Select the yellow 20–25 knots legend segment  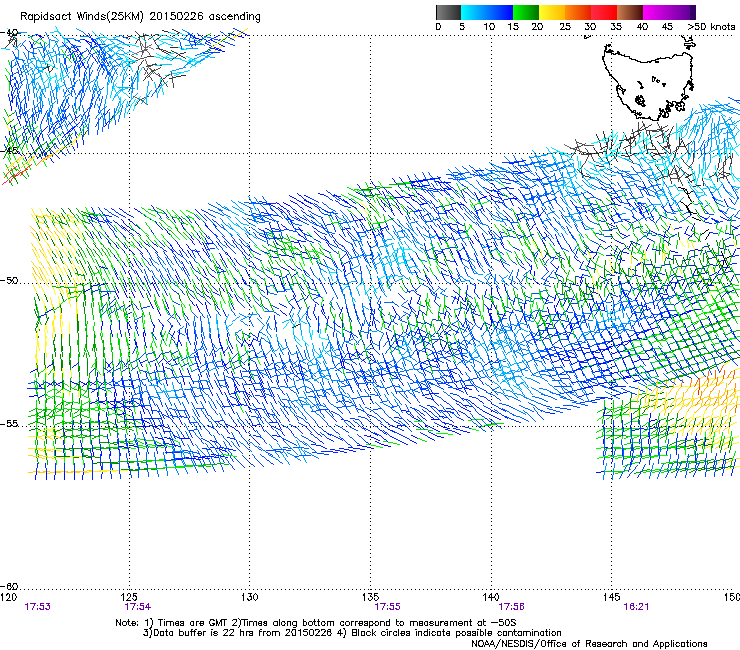(552, 12)
